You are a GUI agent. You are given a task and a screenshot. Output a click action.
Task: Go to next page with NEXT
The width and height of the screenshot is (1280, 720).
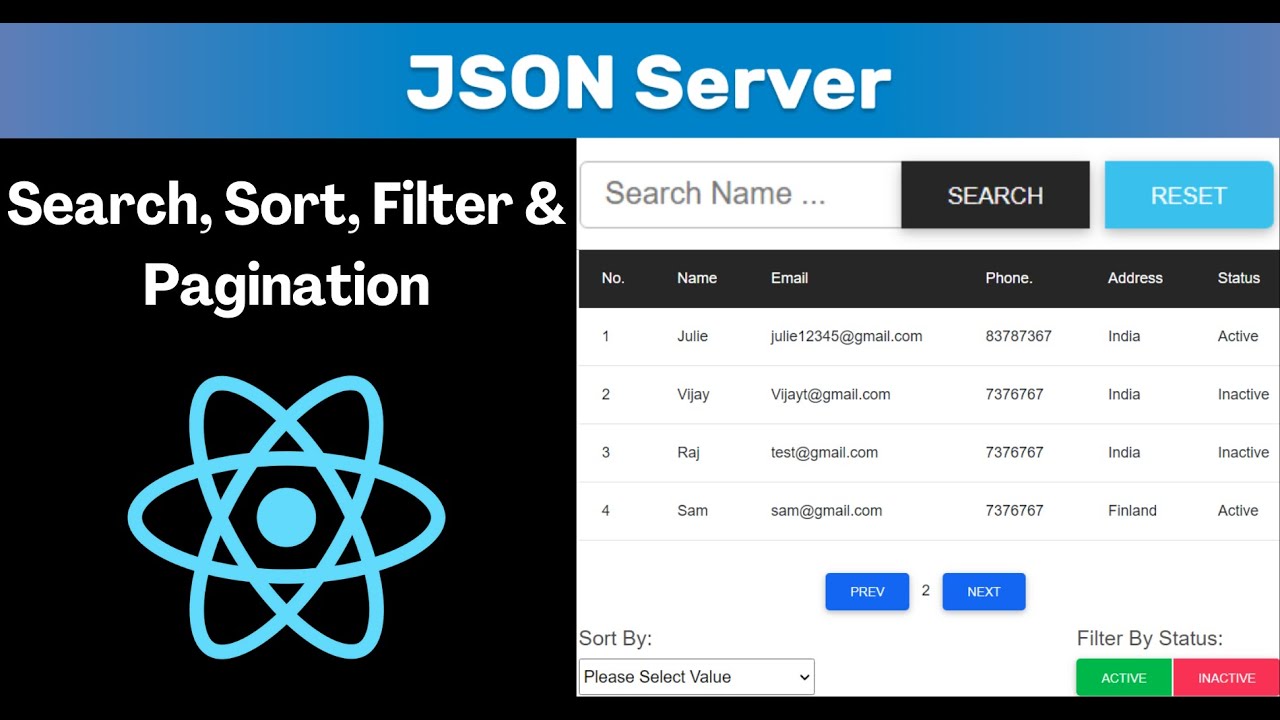coord(984,592)
